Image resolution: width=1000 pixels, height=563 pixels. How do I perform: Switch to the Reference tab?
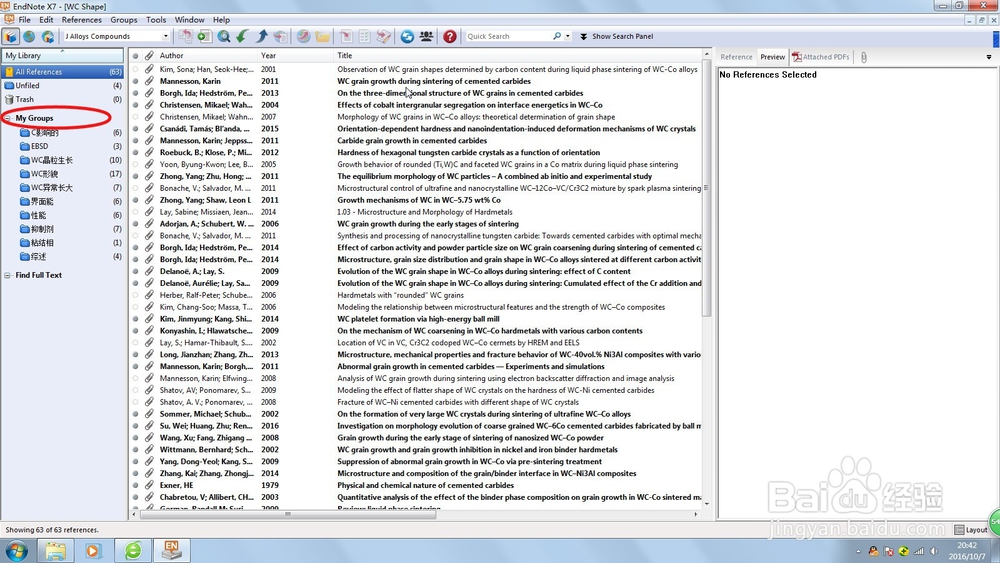[737, 57]
